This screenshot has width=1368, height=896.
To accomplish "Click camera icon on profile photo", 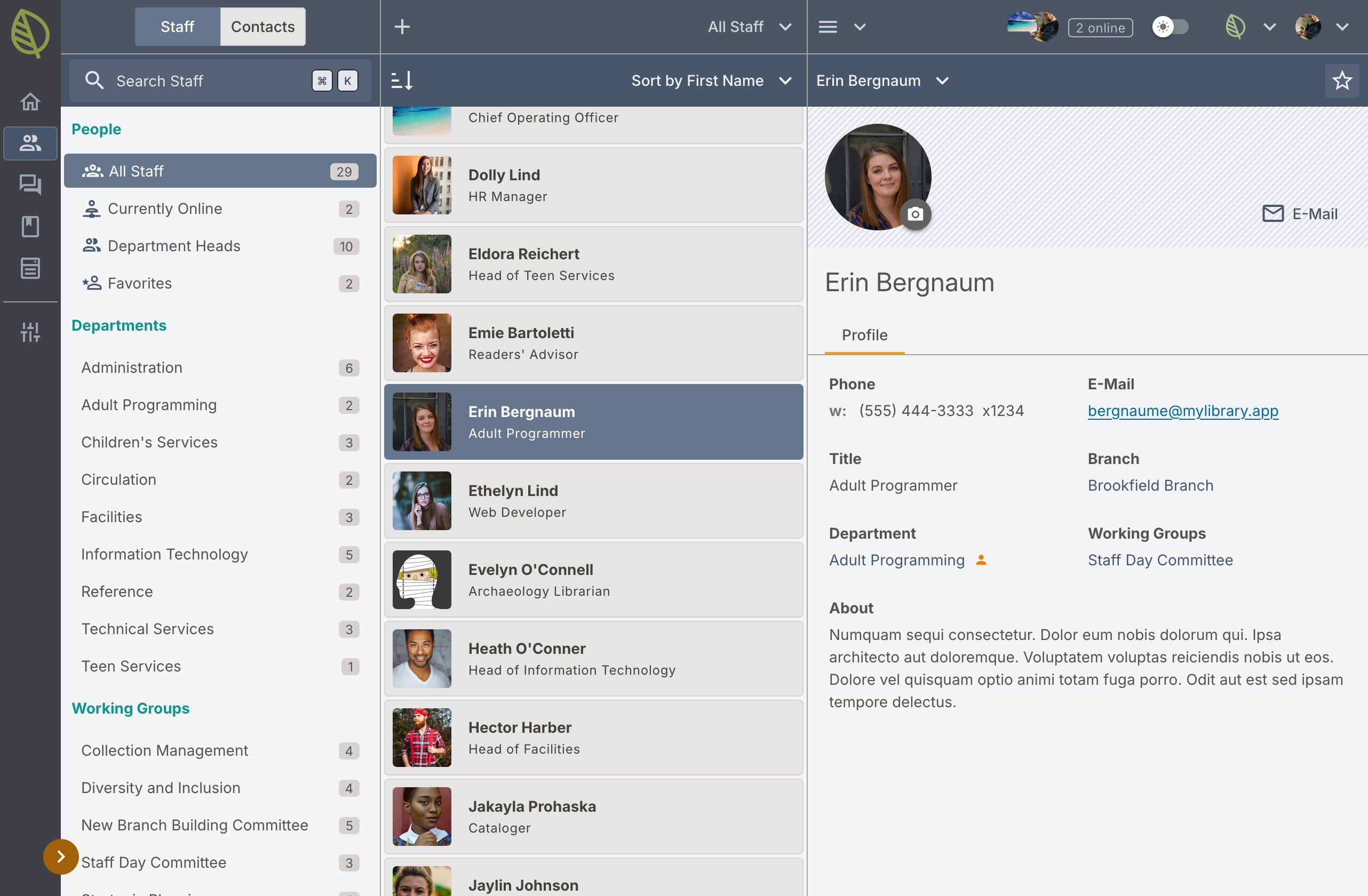I will coord(915,214).
